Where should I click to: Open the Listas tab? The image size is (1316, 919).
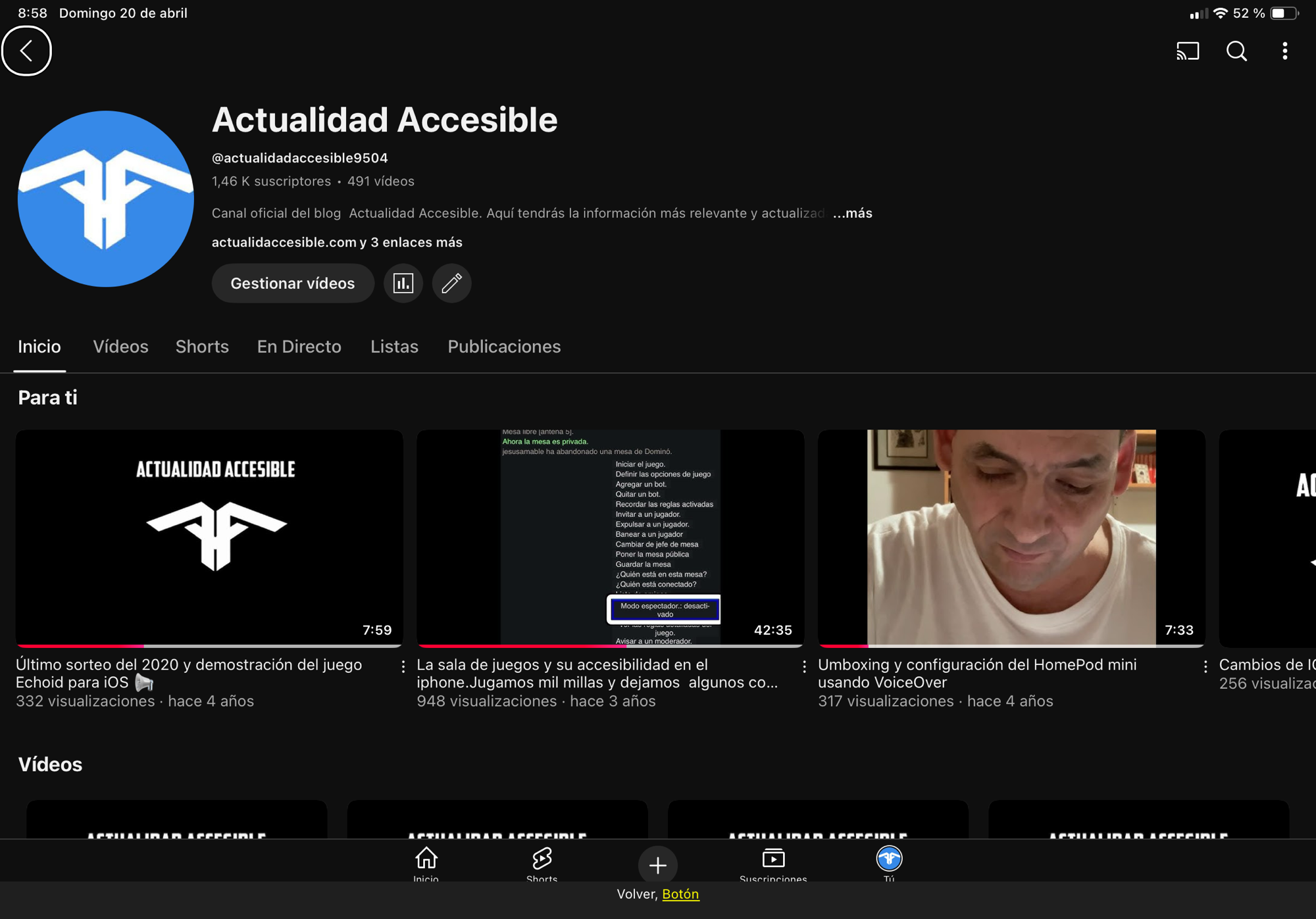pos(394,347)
